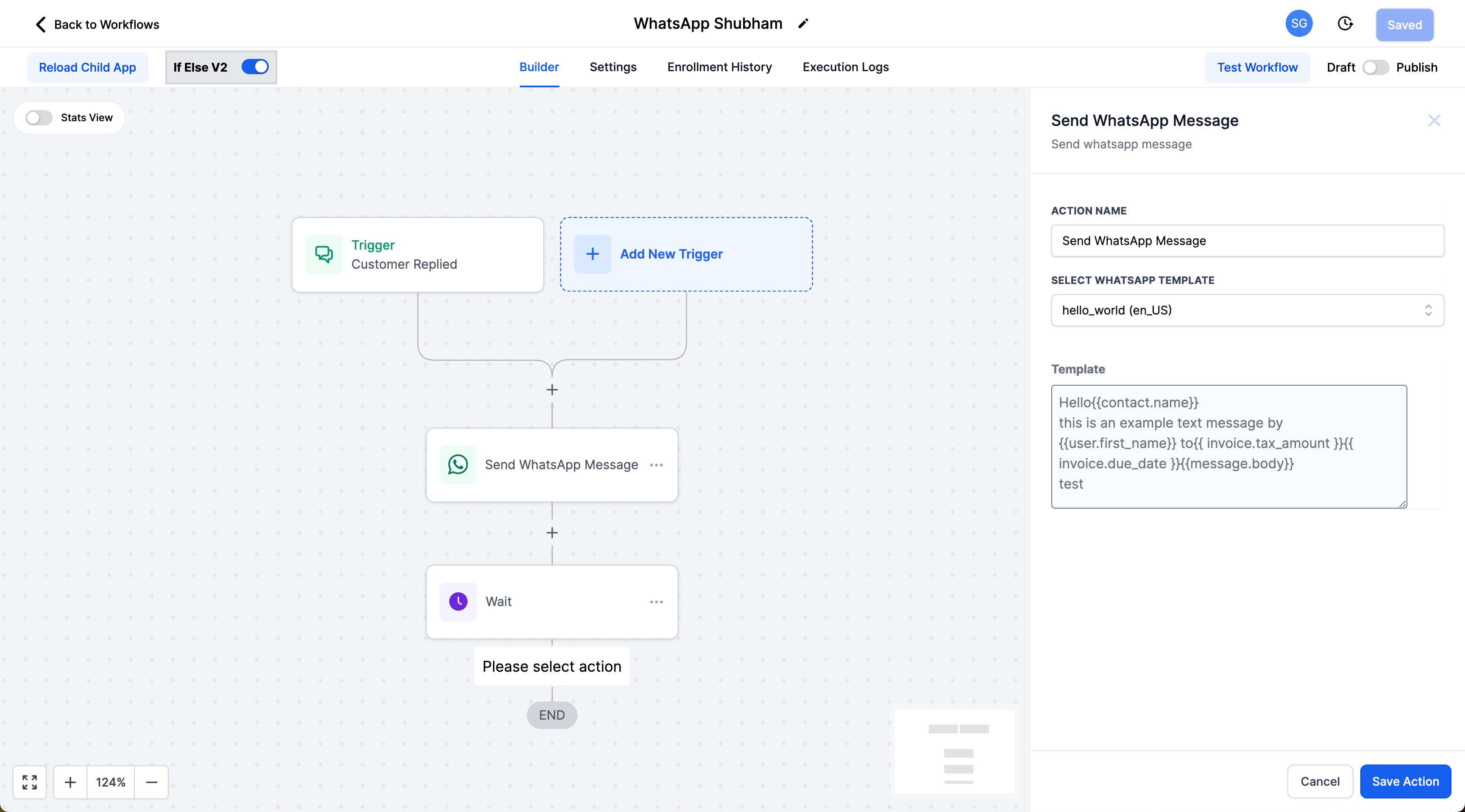
Task: Toggle the Stats View switch
Action: pyautogui.click(x=39, y=118)
